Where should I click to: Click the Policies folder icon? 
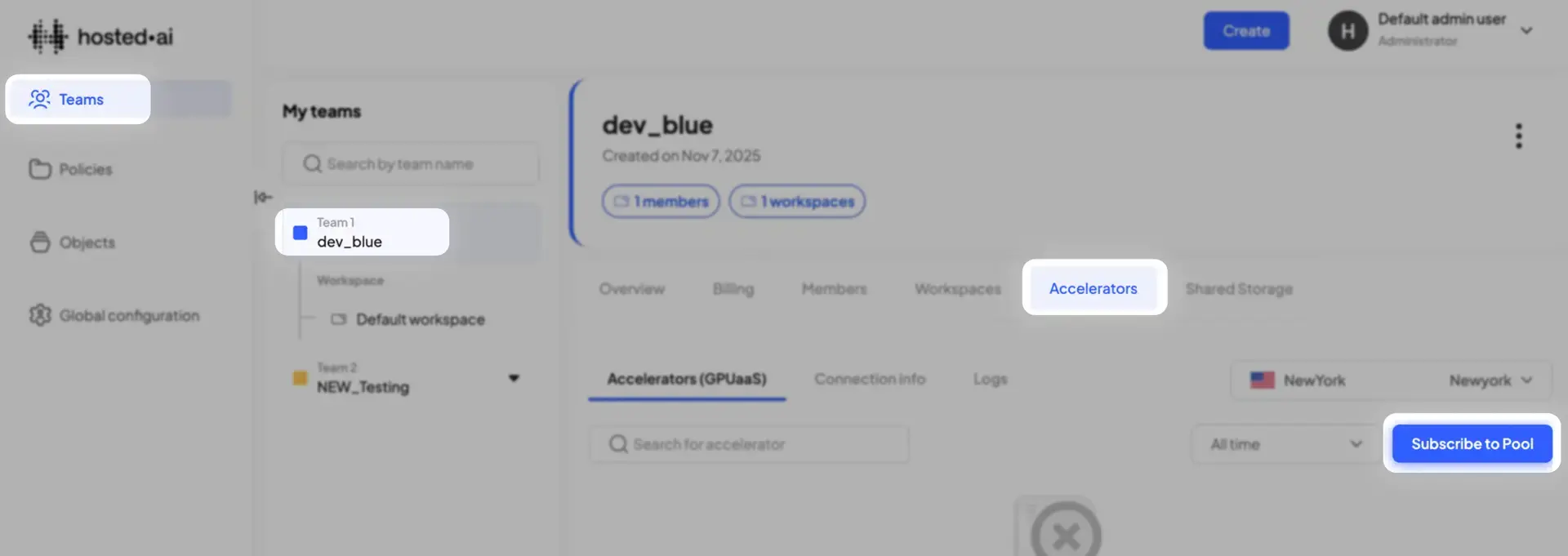click(40, 169)
